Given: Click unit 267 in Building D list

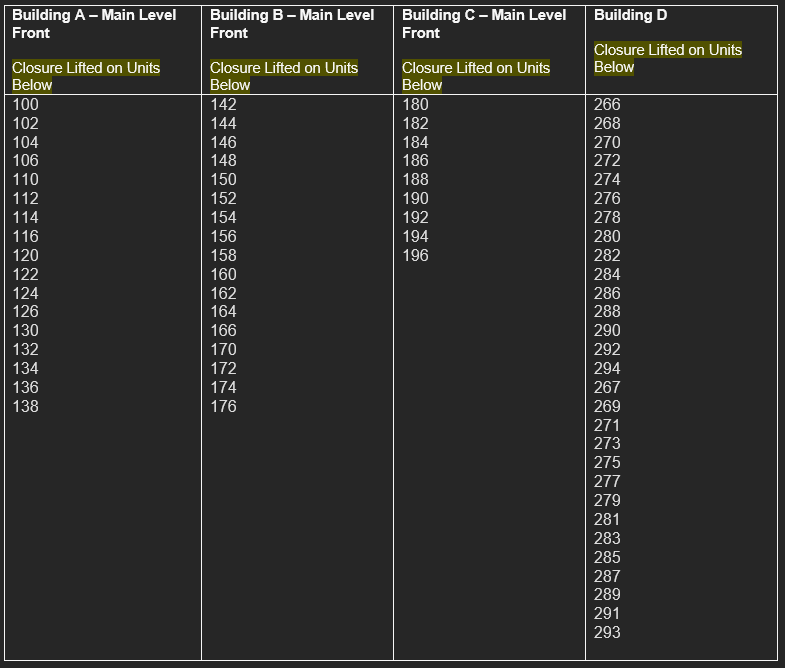Looking at the screenshot, I should 607,387.
